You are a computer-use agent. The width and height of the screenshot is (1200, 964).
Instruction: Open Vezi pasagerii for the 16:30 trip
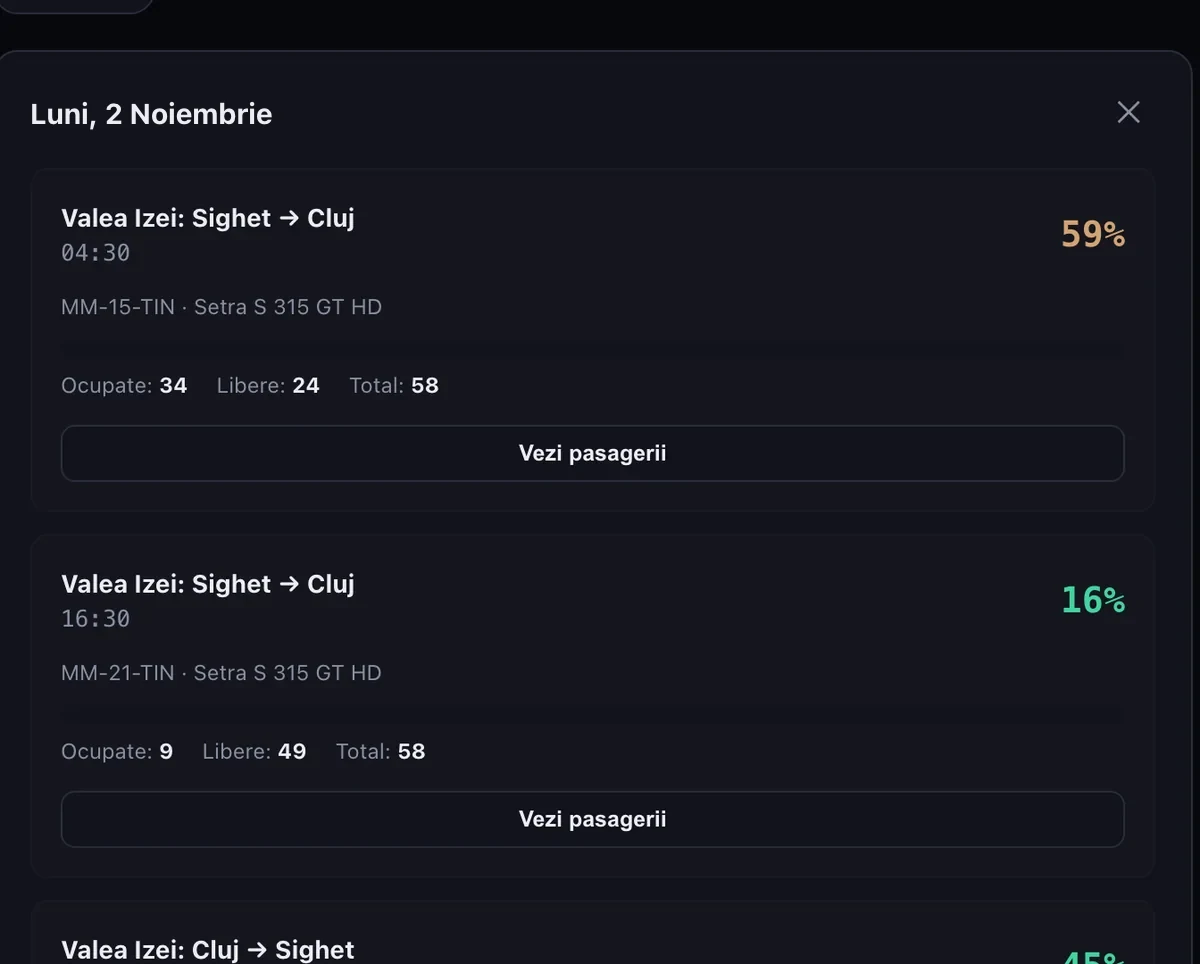pyautogui.click(x=593, y=819)
